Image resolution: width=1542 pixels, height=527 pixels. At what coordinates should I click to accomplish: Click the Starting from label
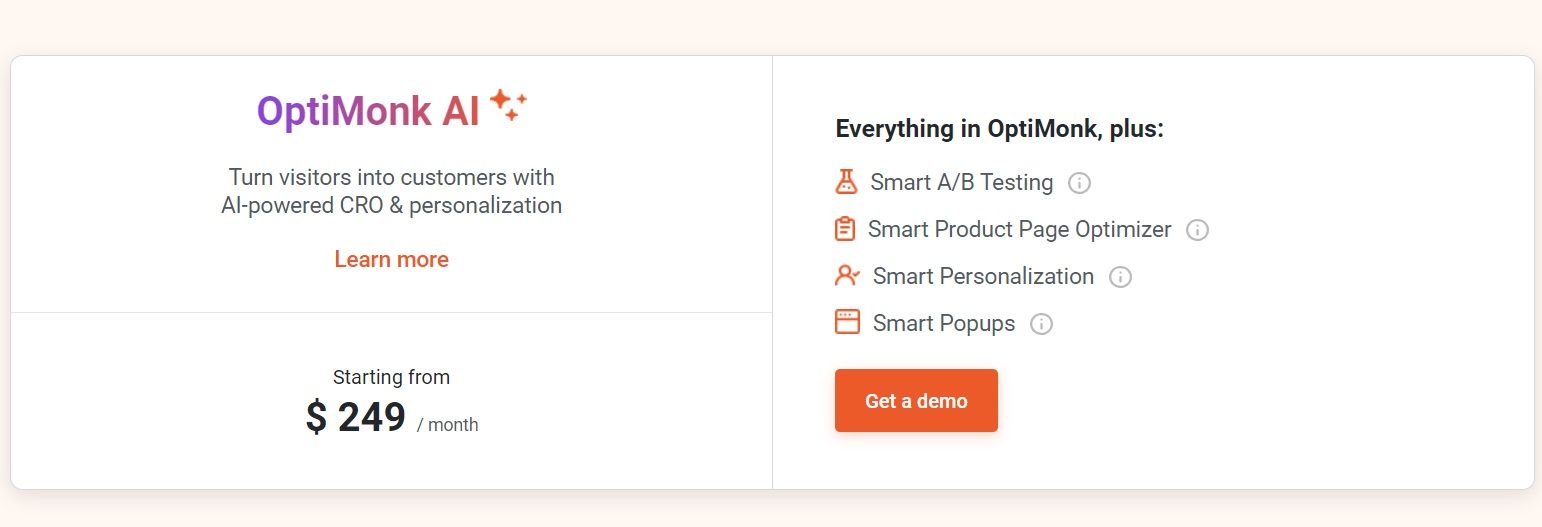391,377
